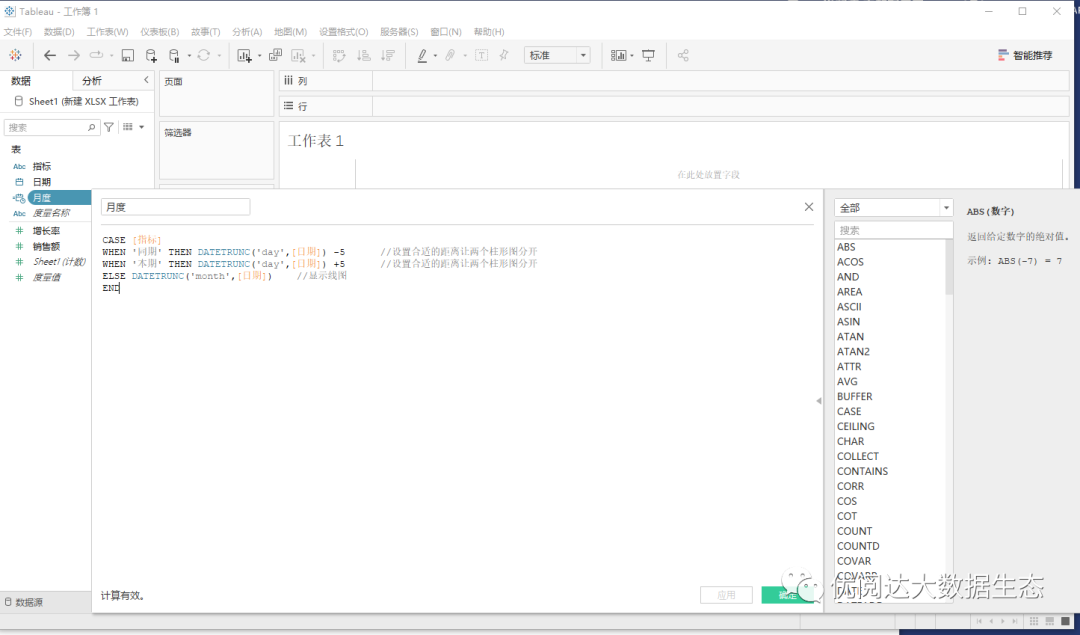Click the 行 rows shelf
Image resolution: width=1080 pixels, height=635 pixels.
point(674,106)
